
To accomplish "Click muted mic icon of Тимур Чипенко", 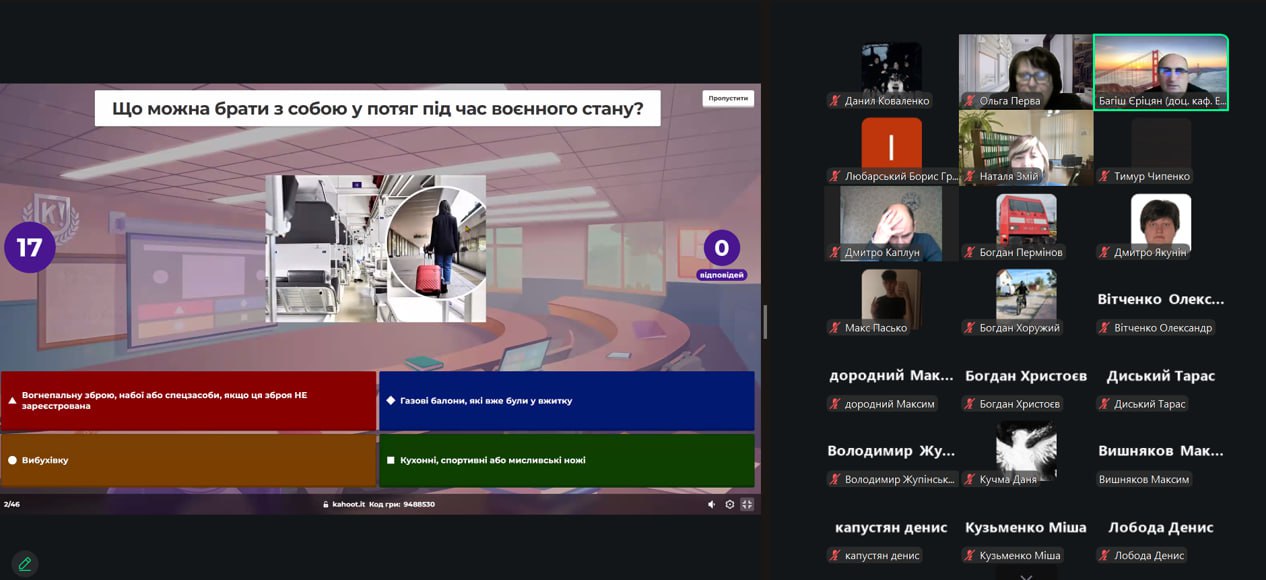I will coord(1104,177).
